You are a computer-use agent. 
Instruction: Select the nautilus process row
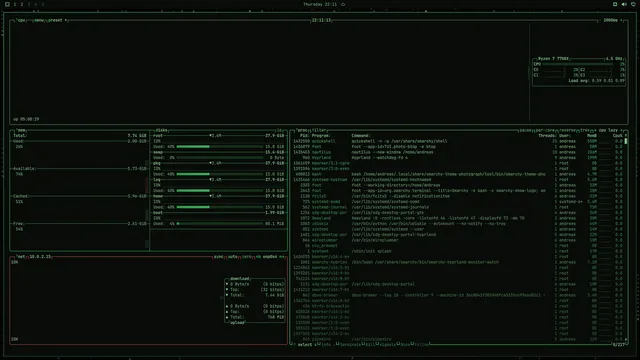(458, 152)
